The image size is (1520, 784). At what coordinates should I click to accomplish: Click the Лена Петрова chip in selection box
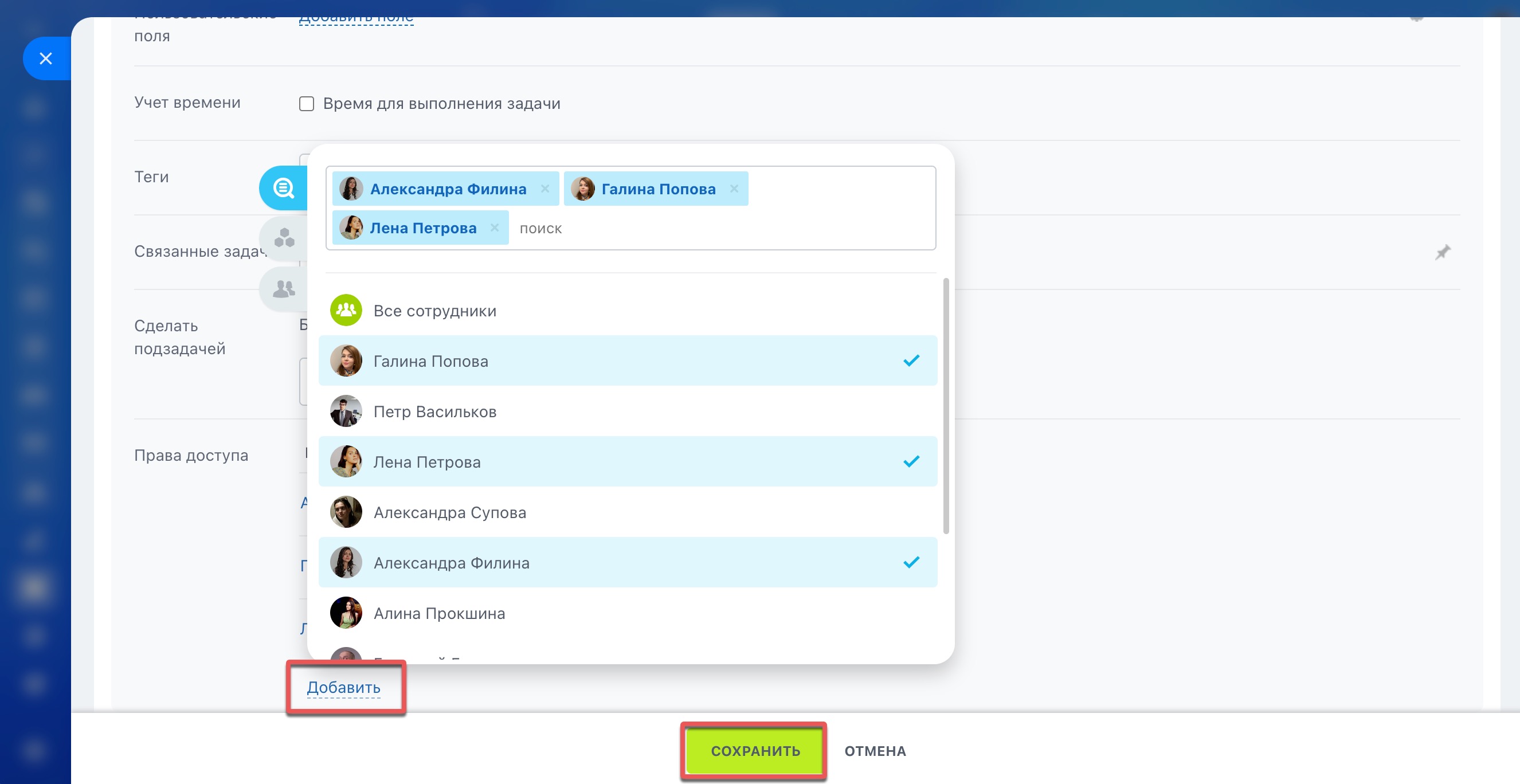coord(420,228)
